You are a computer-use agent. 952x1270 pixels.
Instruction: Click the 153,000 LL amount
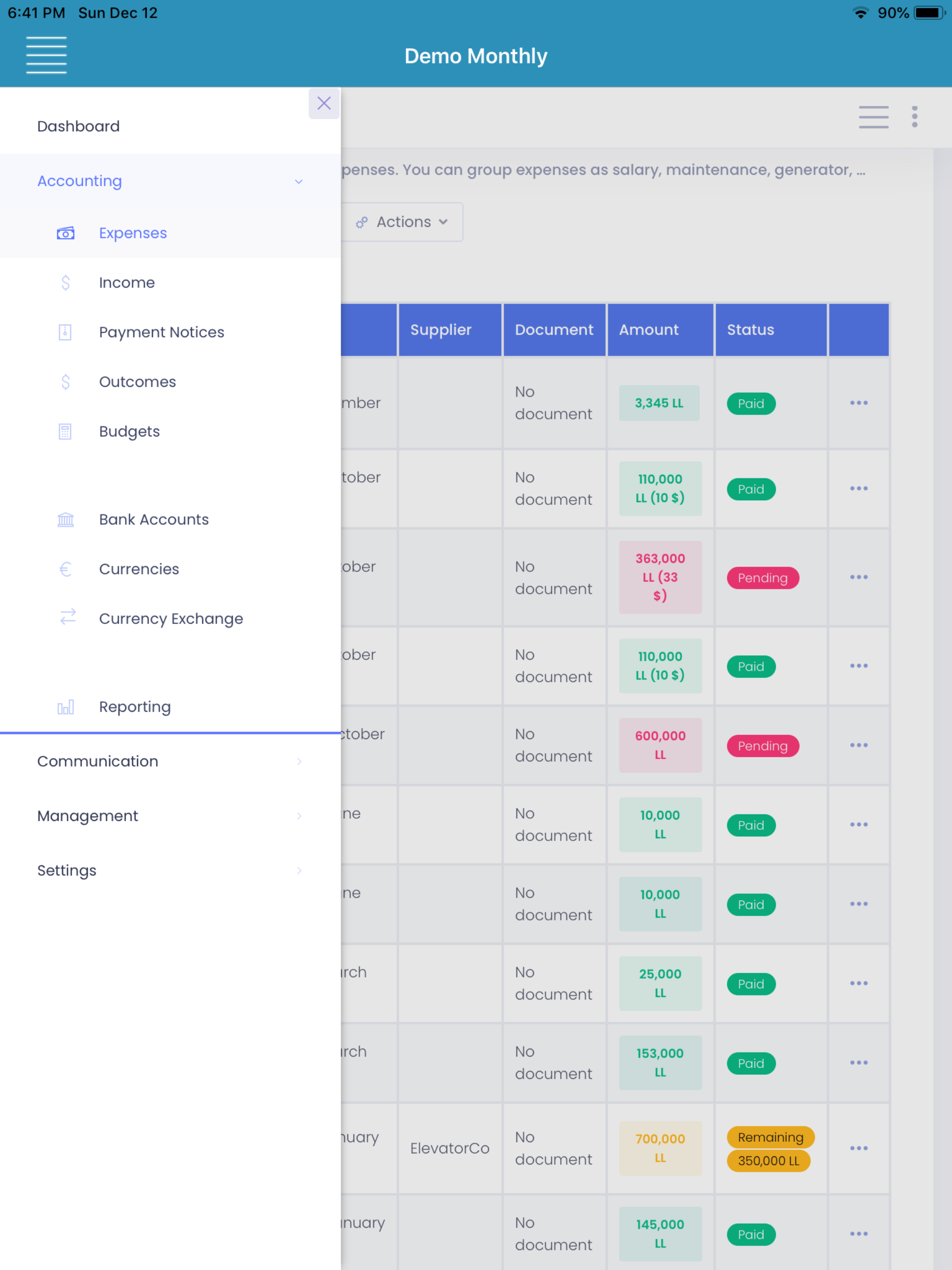click(x=661, y=1063)
